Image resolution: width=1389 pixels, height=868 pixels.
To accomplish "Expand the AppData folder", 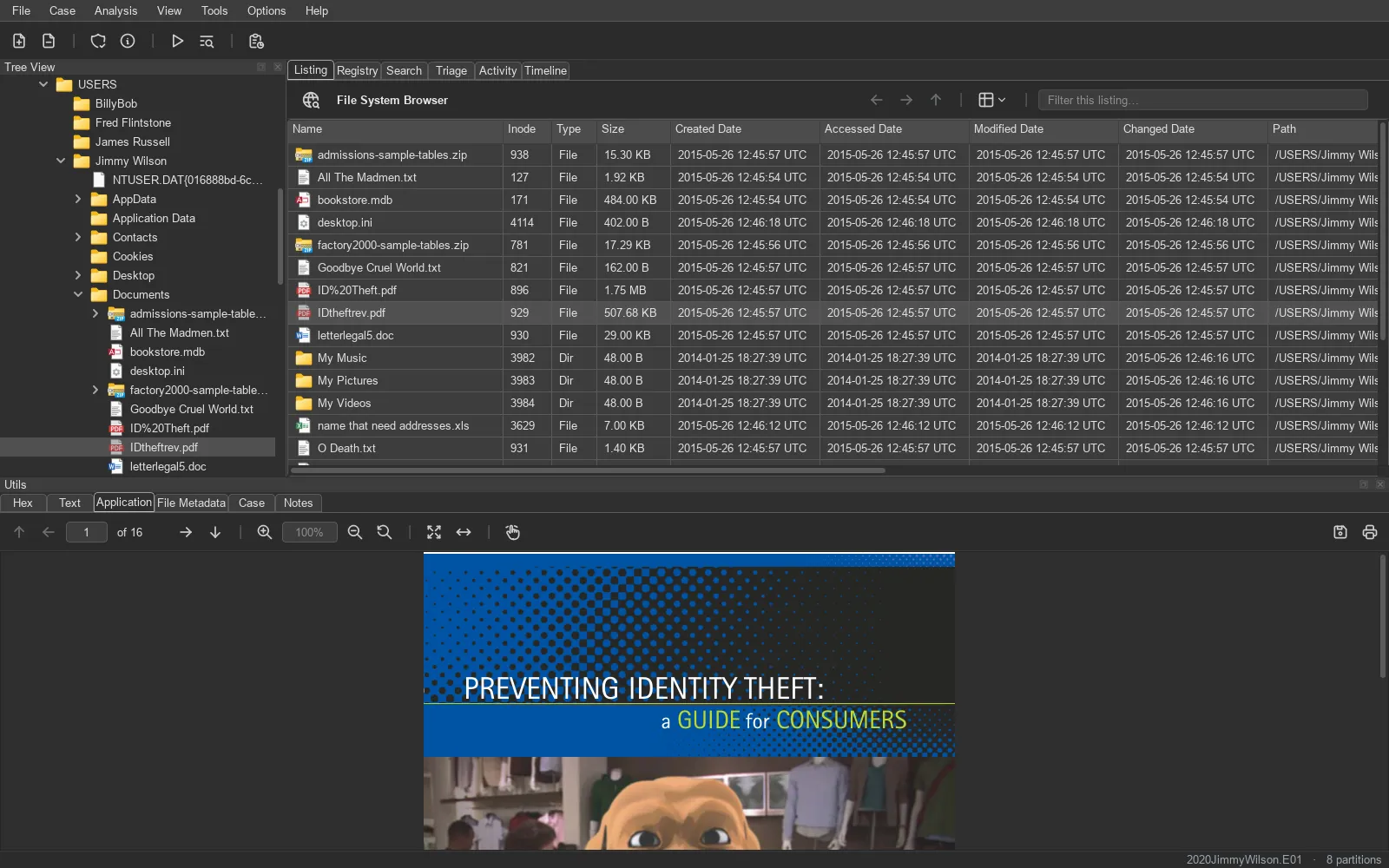I will [x=78, y=199].
